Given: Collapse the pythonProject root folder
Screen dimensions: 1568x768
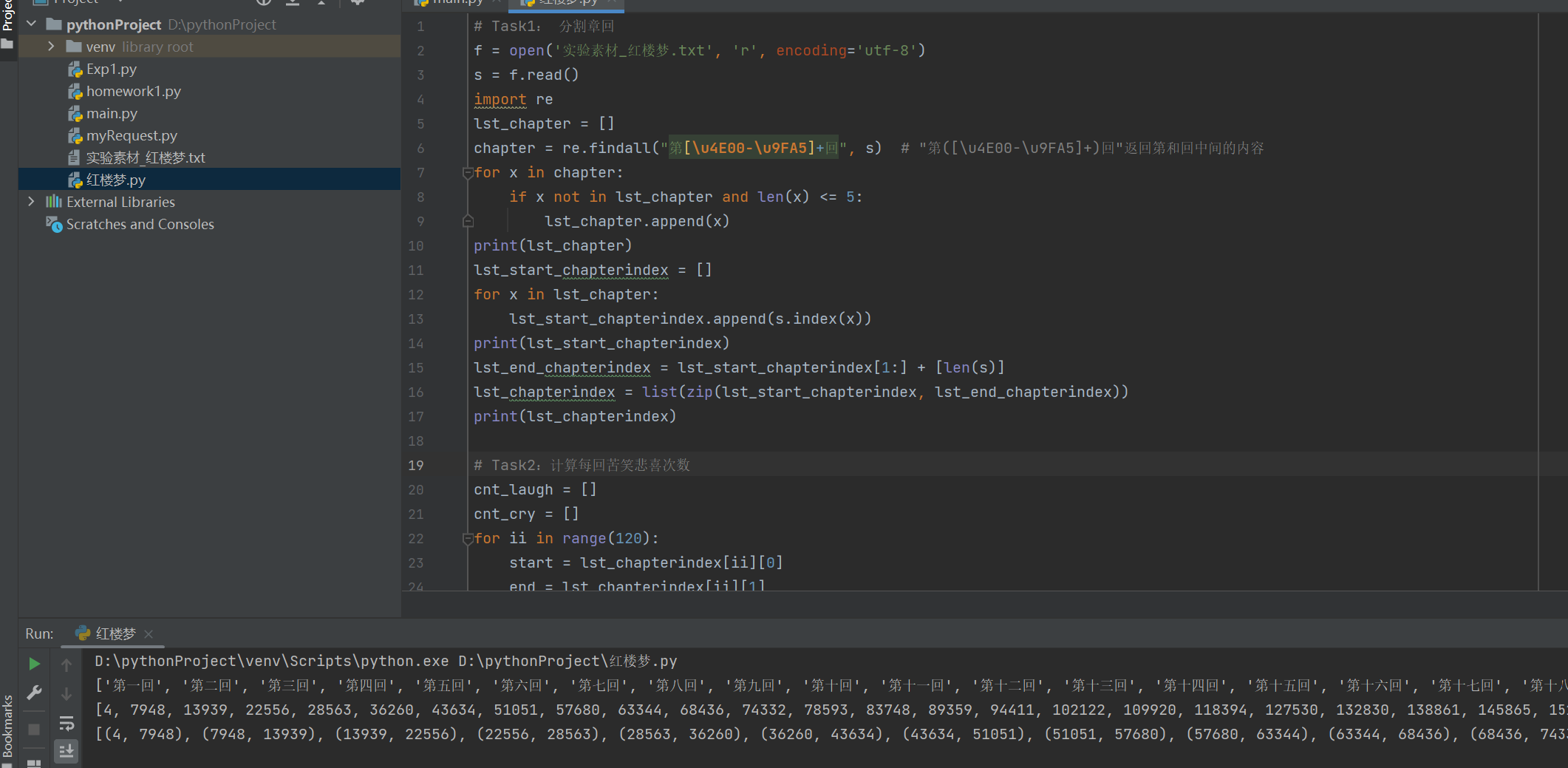Looking at the screenshot, I should pos(32,24).
